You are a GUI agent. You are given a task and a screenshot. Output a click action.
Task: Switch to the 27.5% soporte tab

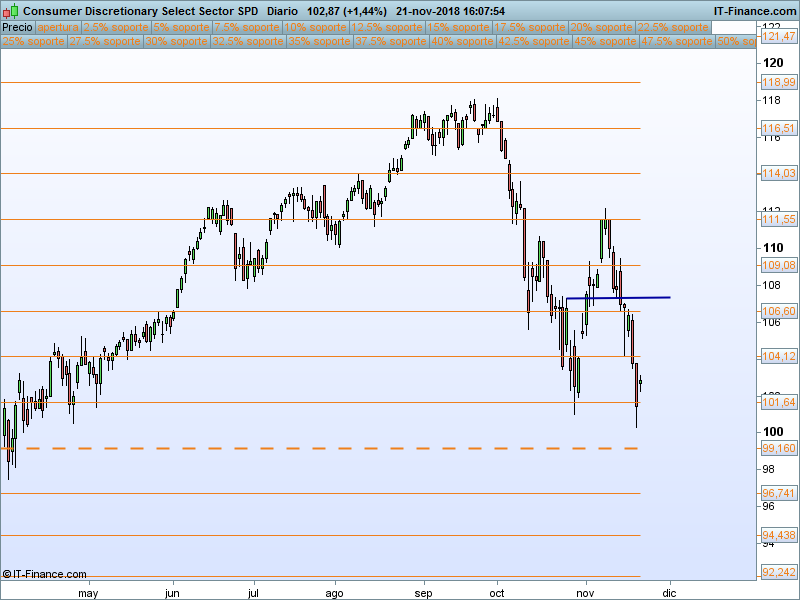(x=105, y=41)
